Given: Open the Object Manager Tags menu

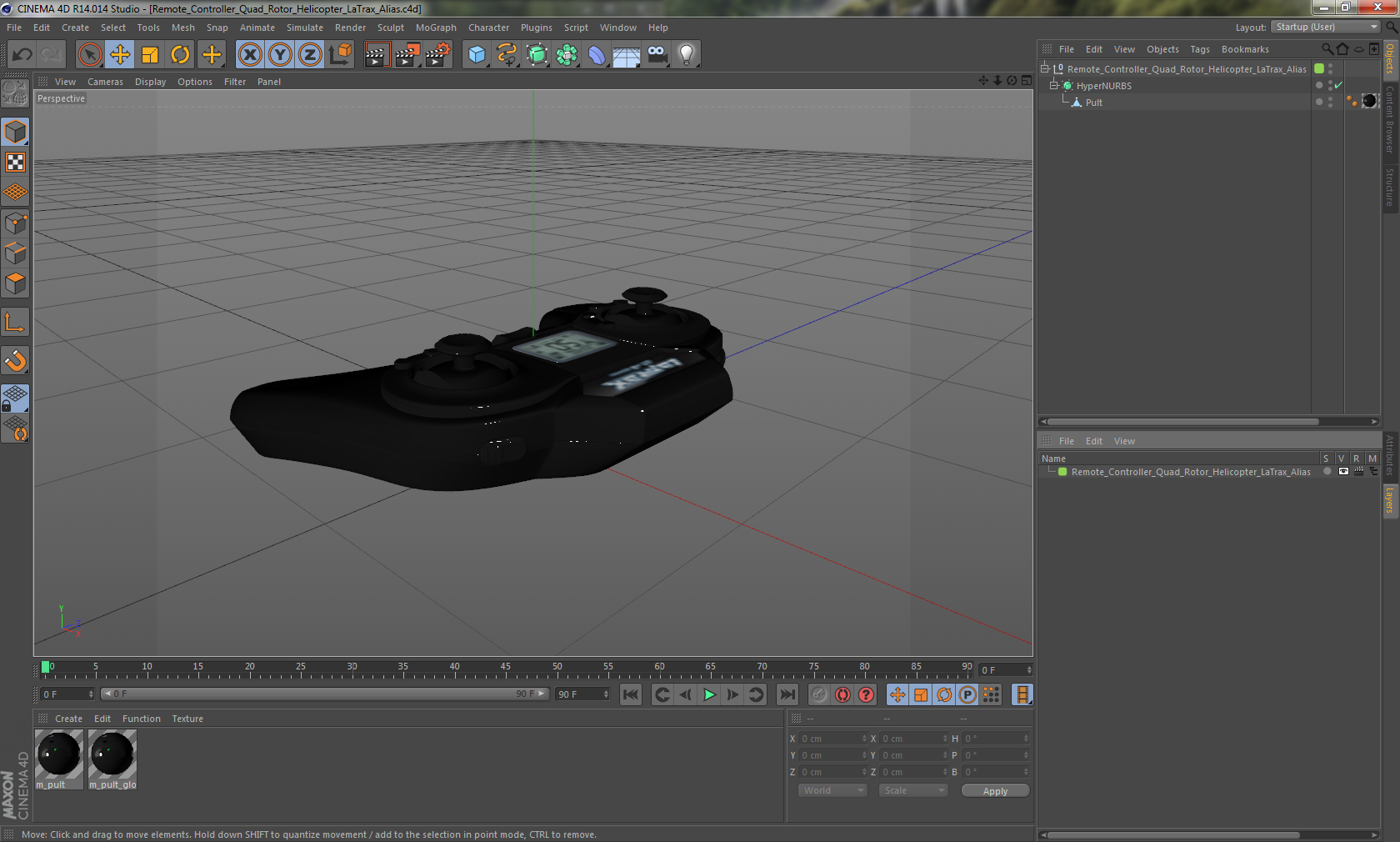Looking at the screenshot, I should [1199, 49].
